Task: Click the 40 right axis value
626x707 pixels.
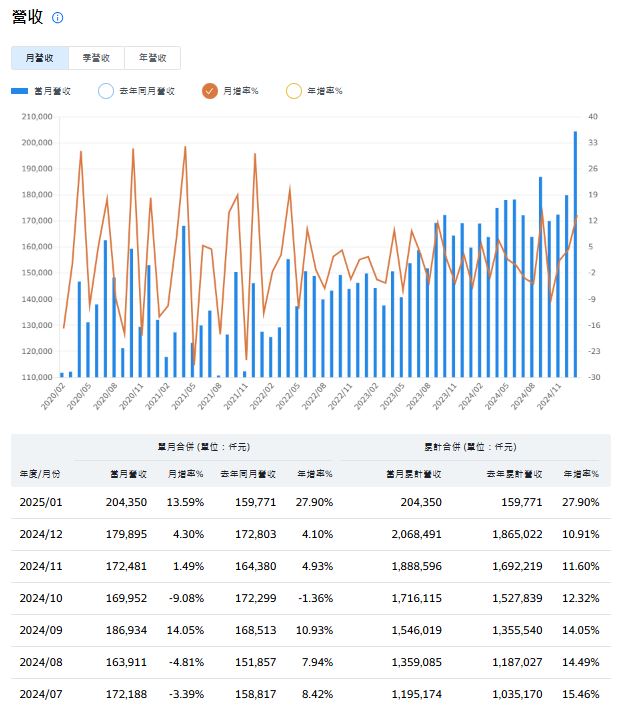Action: click(593, 117)
